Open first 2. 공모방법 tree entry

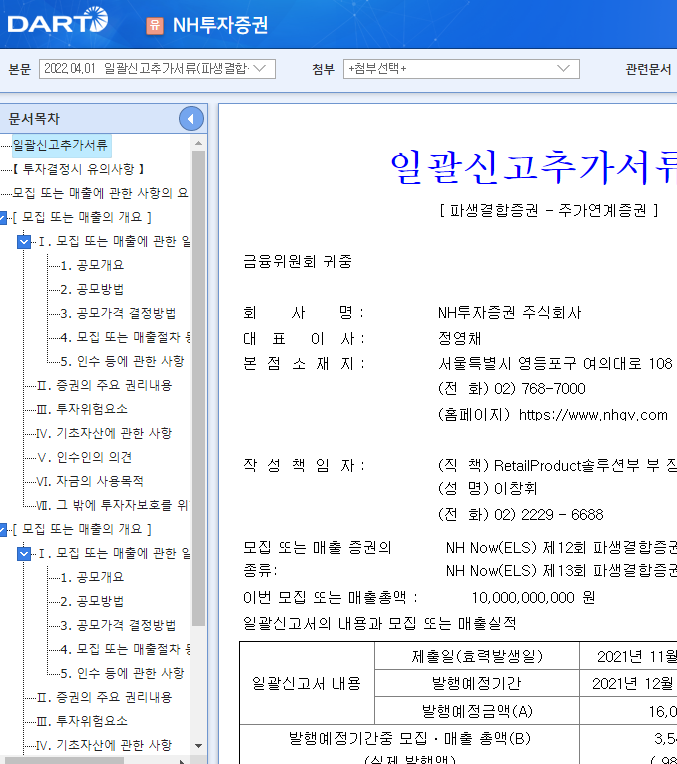tap(92, 289)
